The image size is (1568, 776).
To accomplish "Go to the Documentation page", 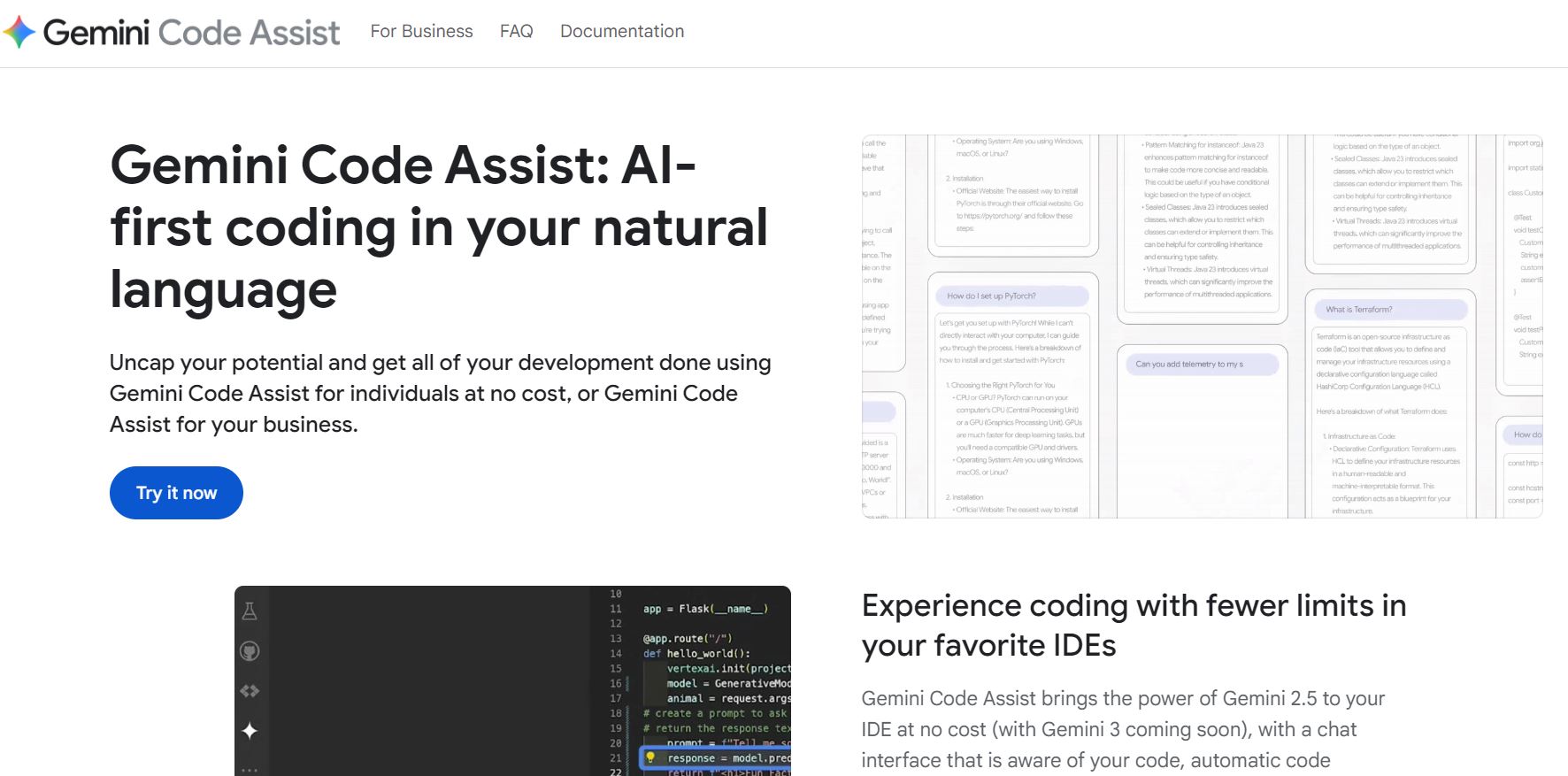I will click(x=621, y=32).
